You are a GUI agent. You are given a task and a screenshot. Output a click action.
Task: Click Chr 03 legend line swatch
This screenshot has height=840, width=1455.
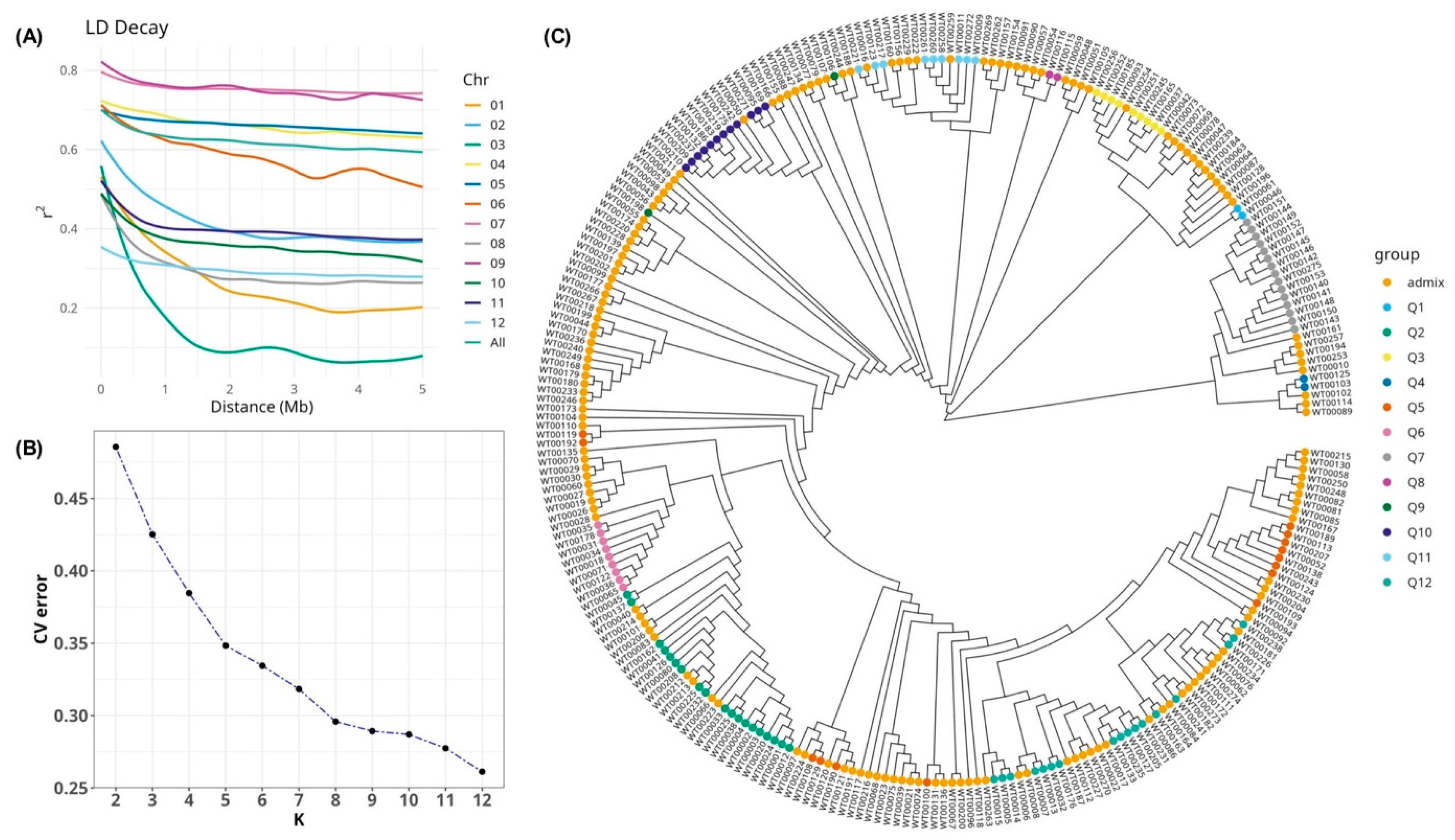click(472, 145)
